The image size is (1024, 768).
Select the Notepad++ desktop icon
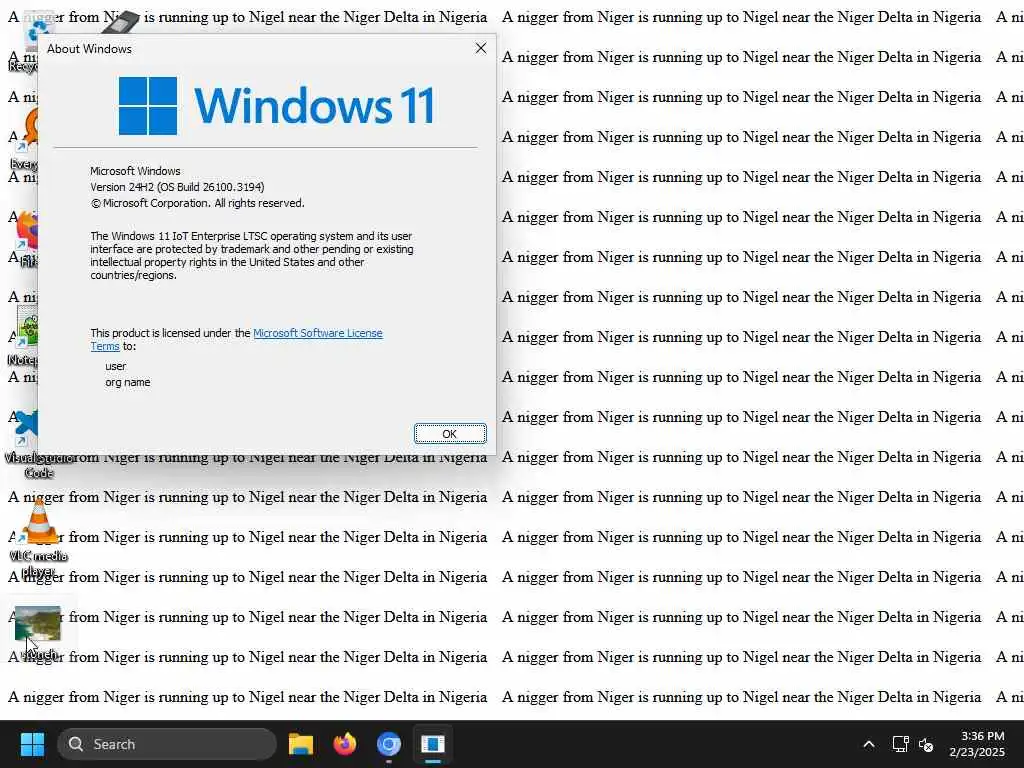25,334
